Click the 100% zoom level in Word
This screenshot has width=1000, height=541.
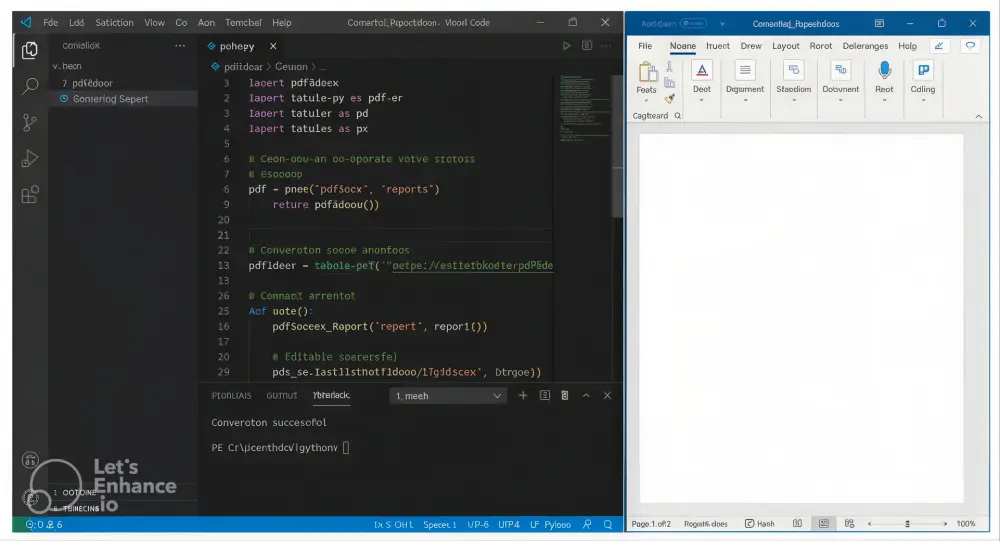point(966,524)
